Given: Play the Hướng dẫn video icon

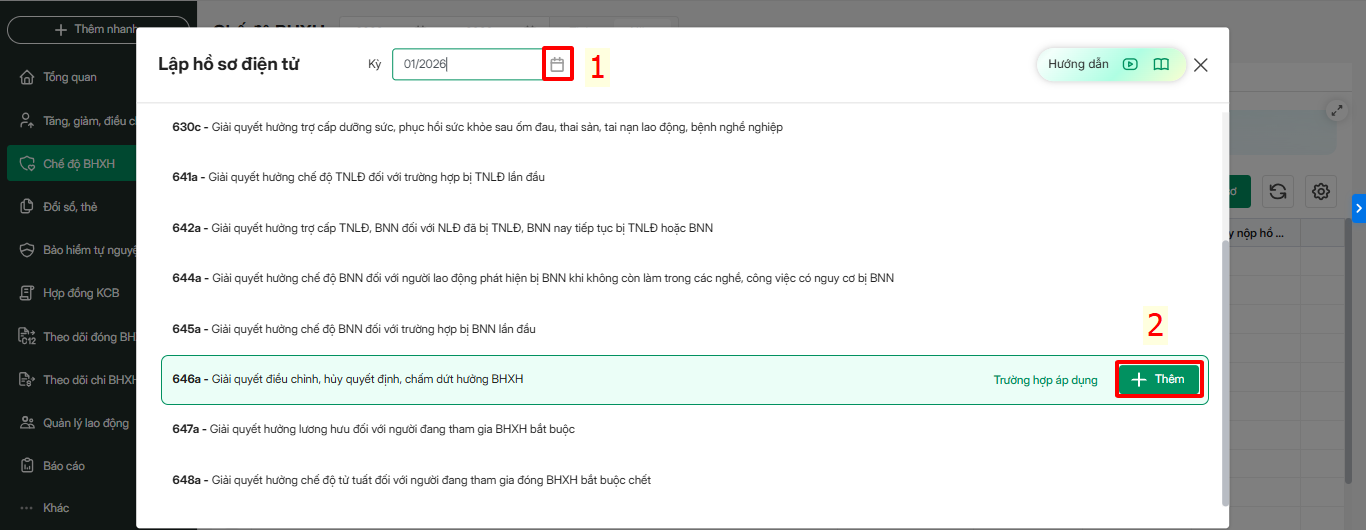Looking at the screenshot, I should (1130, 64).
